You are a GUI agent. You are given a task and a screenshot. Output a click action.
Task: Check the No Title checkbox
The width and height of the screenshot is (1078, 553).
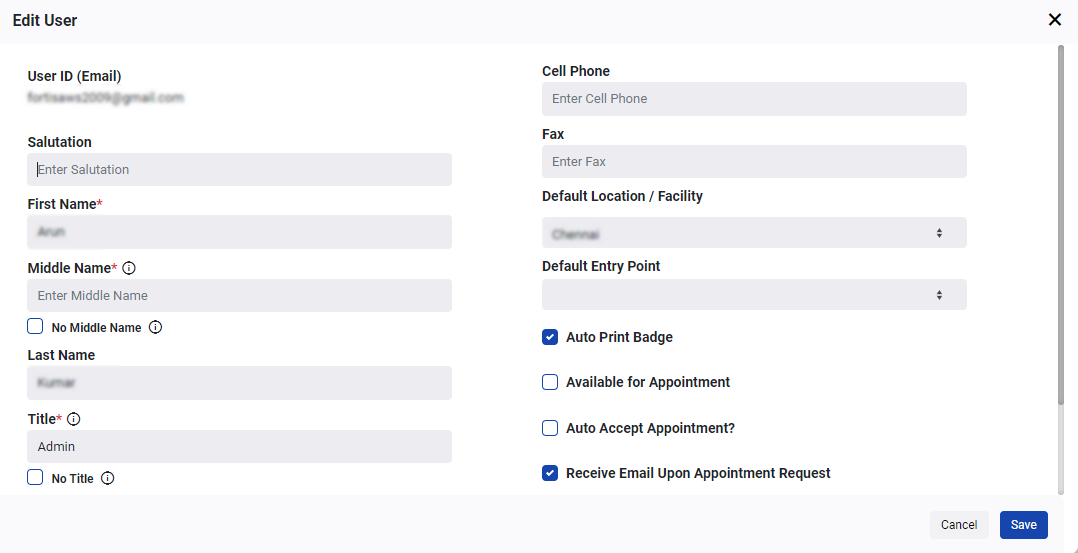pos(35,477)
